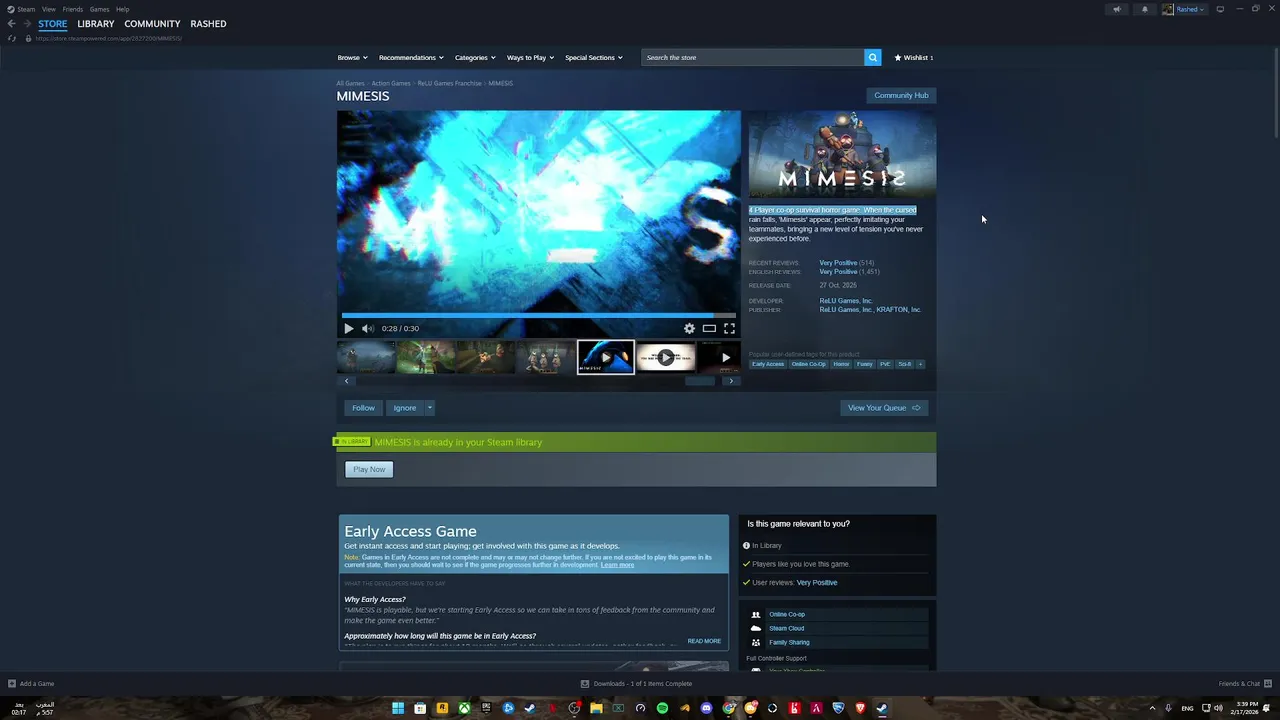Expand the Special Sections dropdown
This screenshot has width=1280, height=720.
pyautogui.click(x=594, y=57)
